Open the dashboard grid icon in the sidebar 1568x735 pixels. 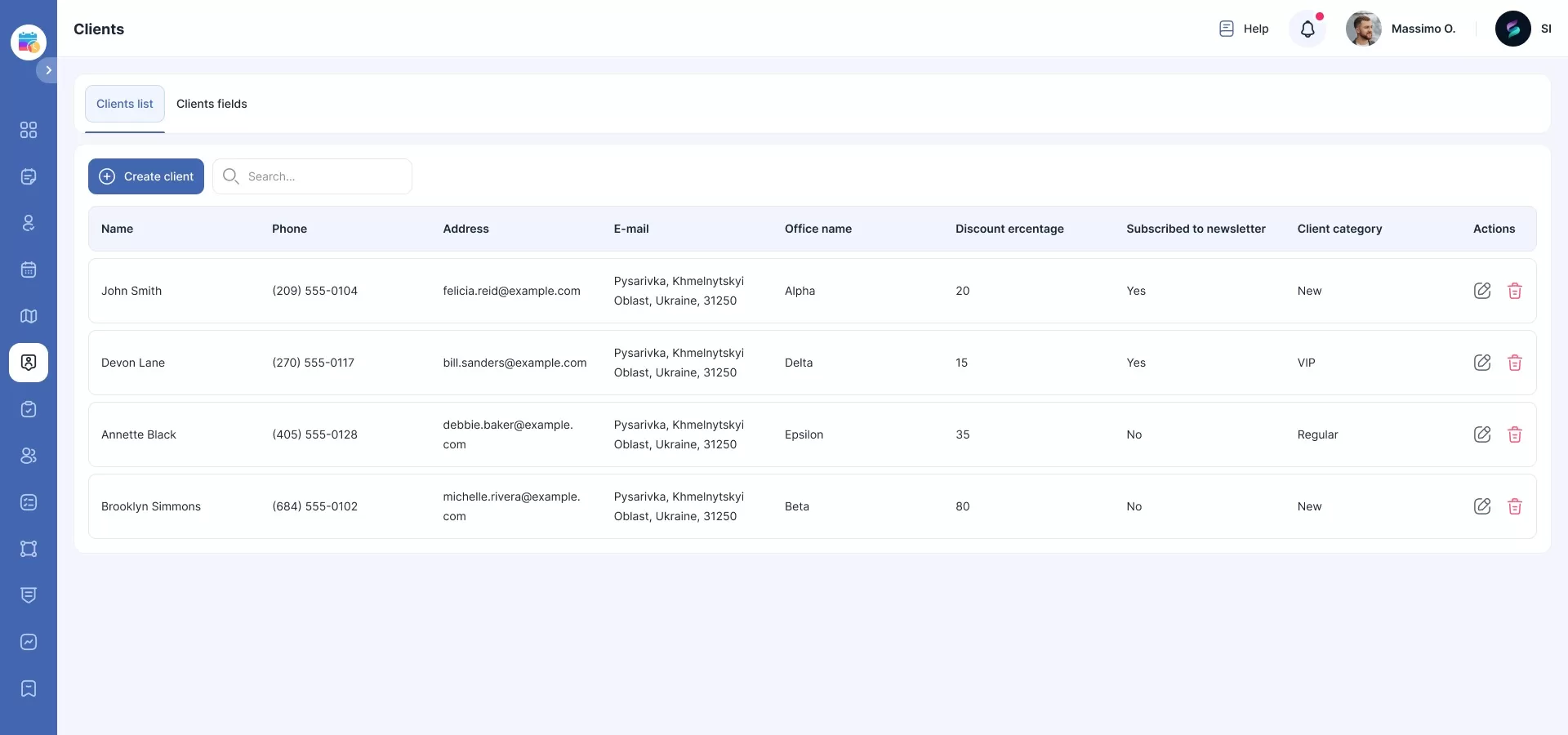tap(29, 130)
